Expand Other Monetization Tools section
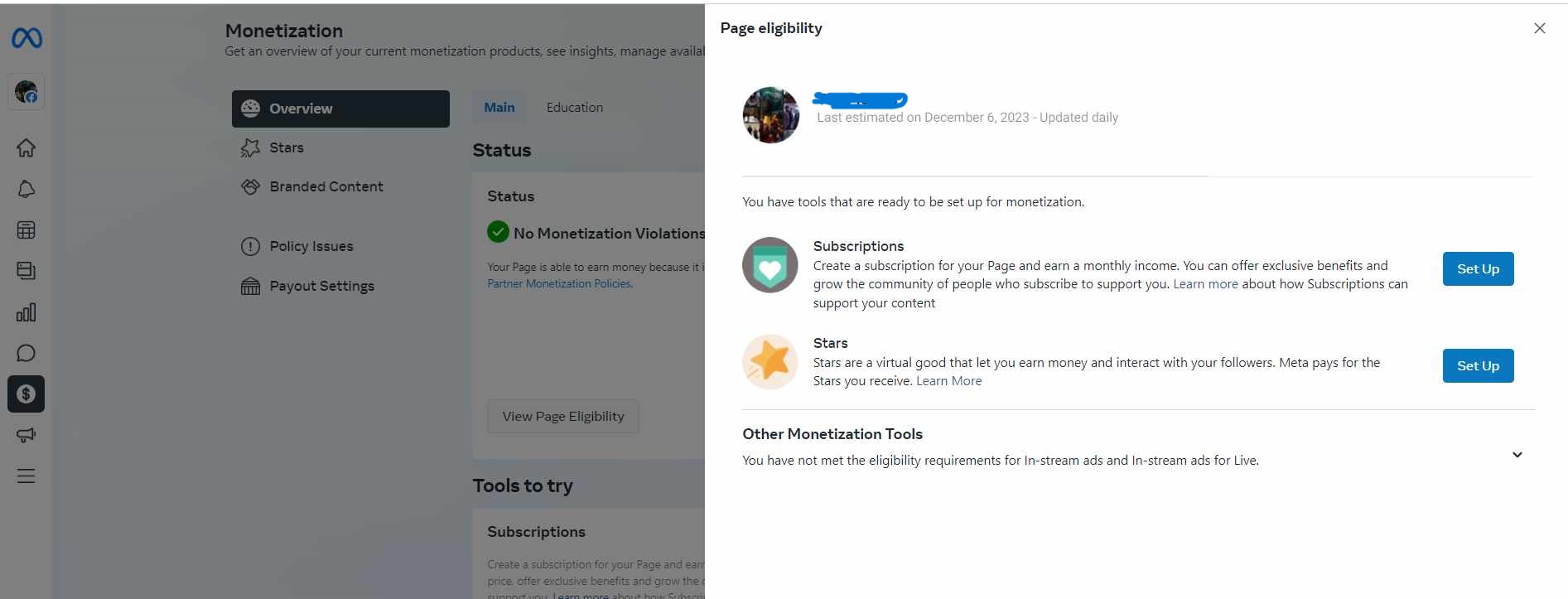Viewport: 1568px width, 599px height. tap(1517, 455)
